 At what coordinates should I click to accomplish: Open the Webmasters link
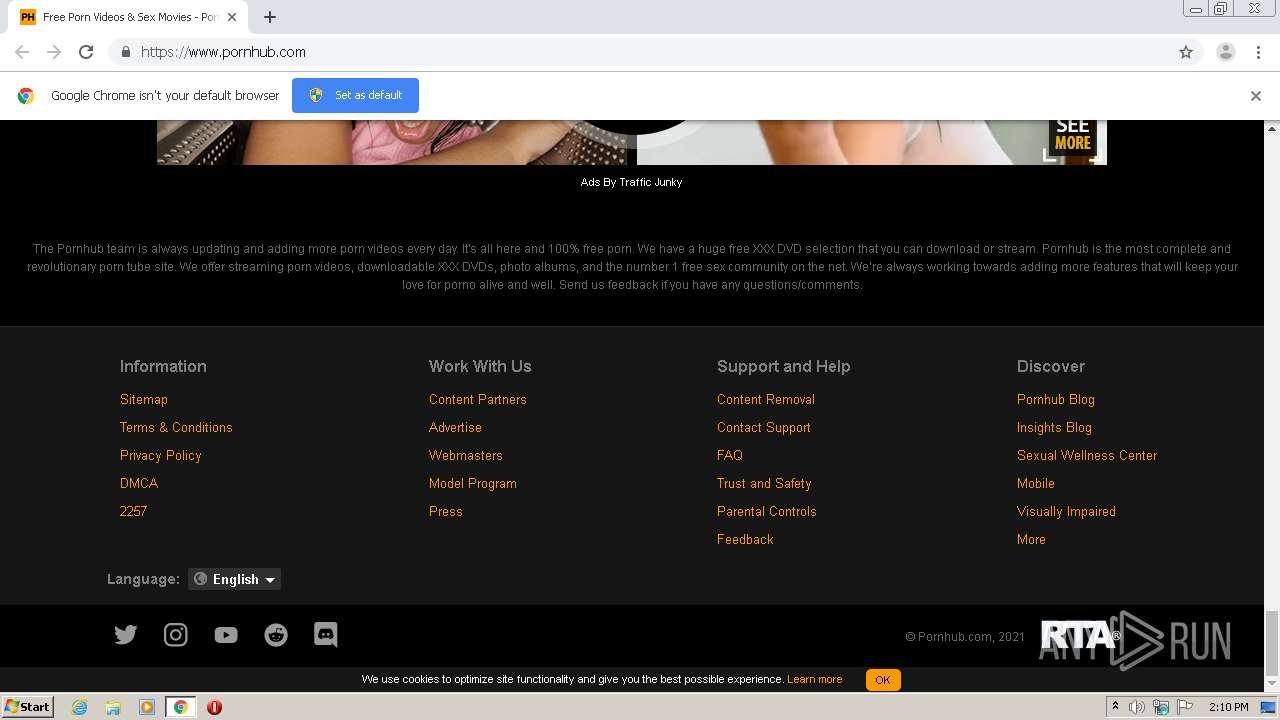click(x=466, y=455)
